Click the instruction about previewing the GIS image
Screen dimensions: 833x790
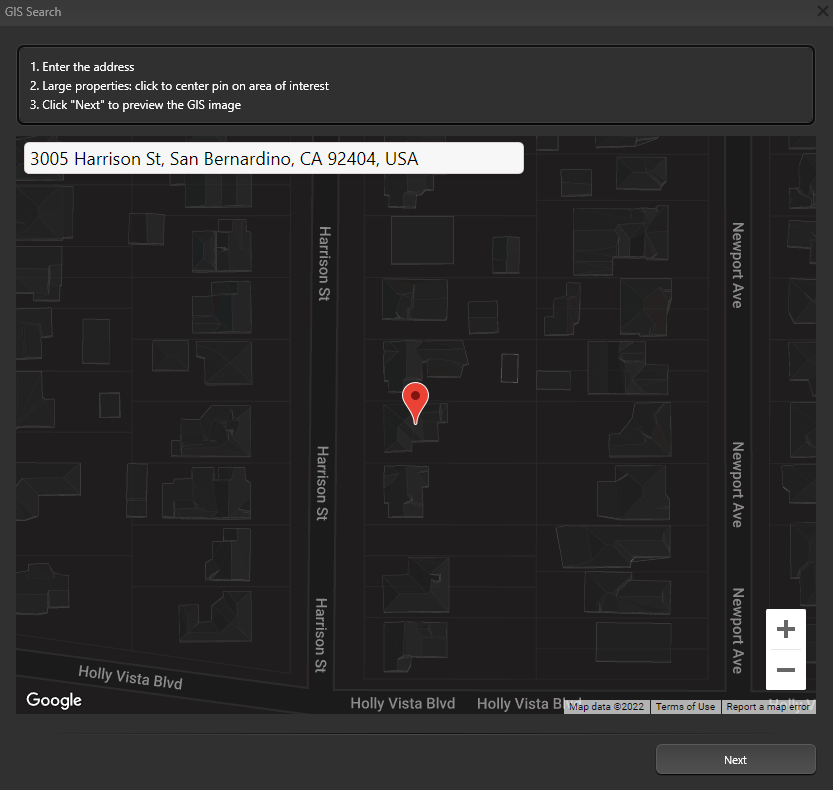135,105
